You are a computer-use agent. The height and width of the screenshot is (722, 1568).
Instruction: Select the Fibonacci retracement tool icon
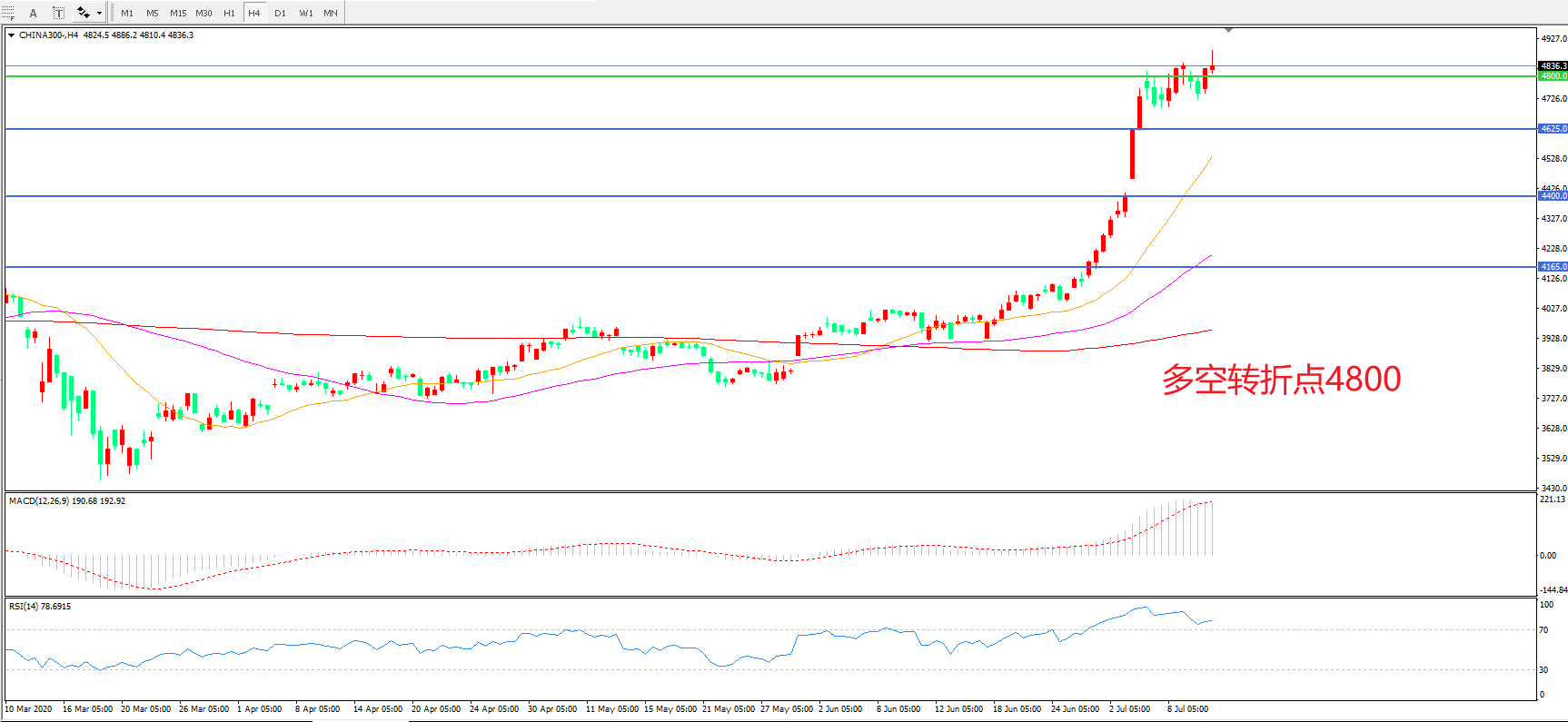9,13
